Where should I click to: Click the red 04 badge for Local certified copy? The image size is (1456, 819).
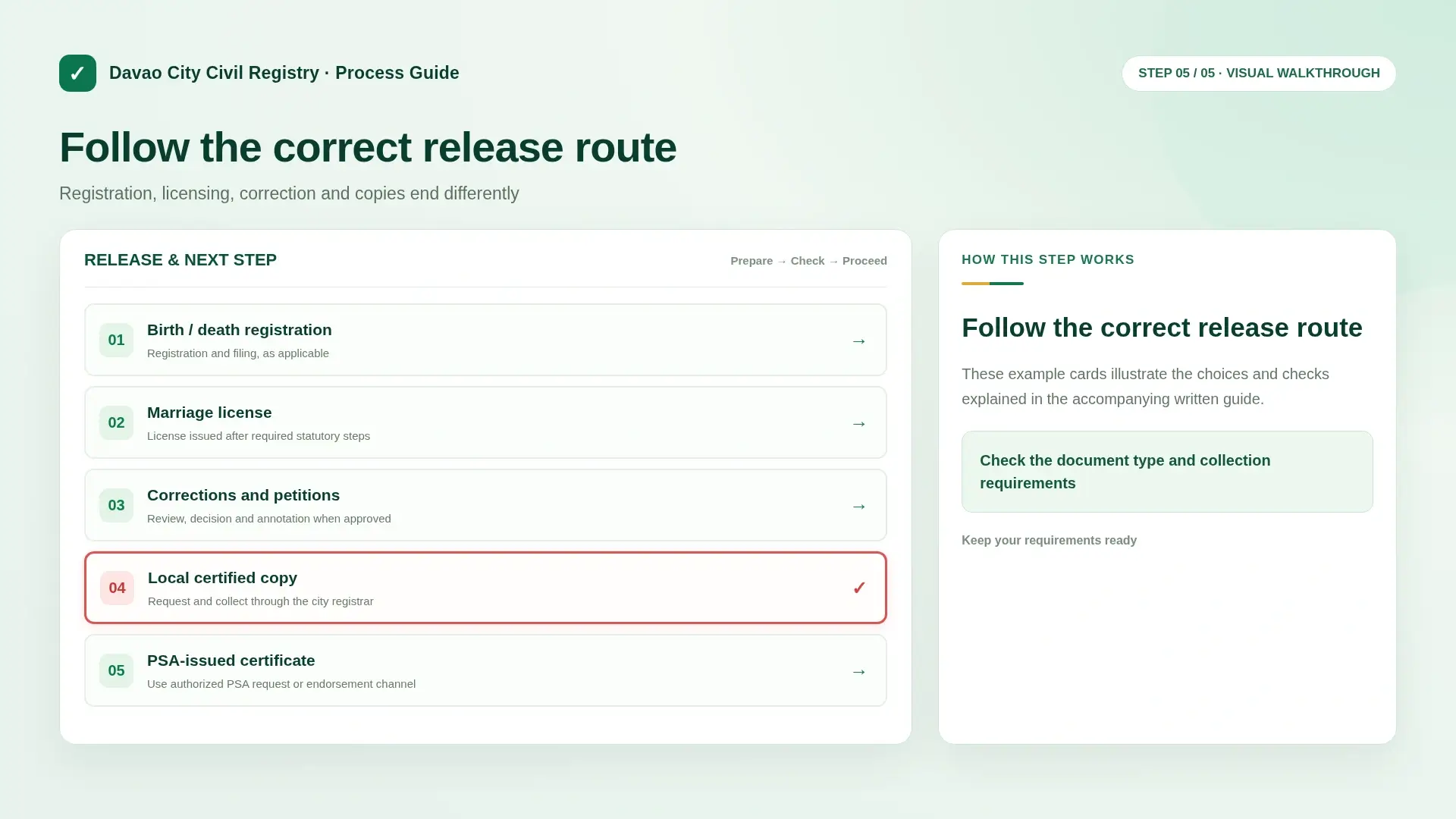(117, 588)
